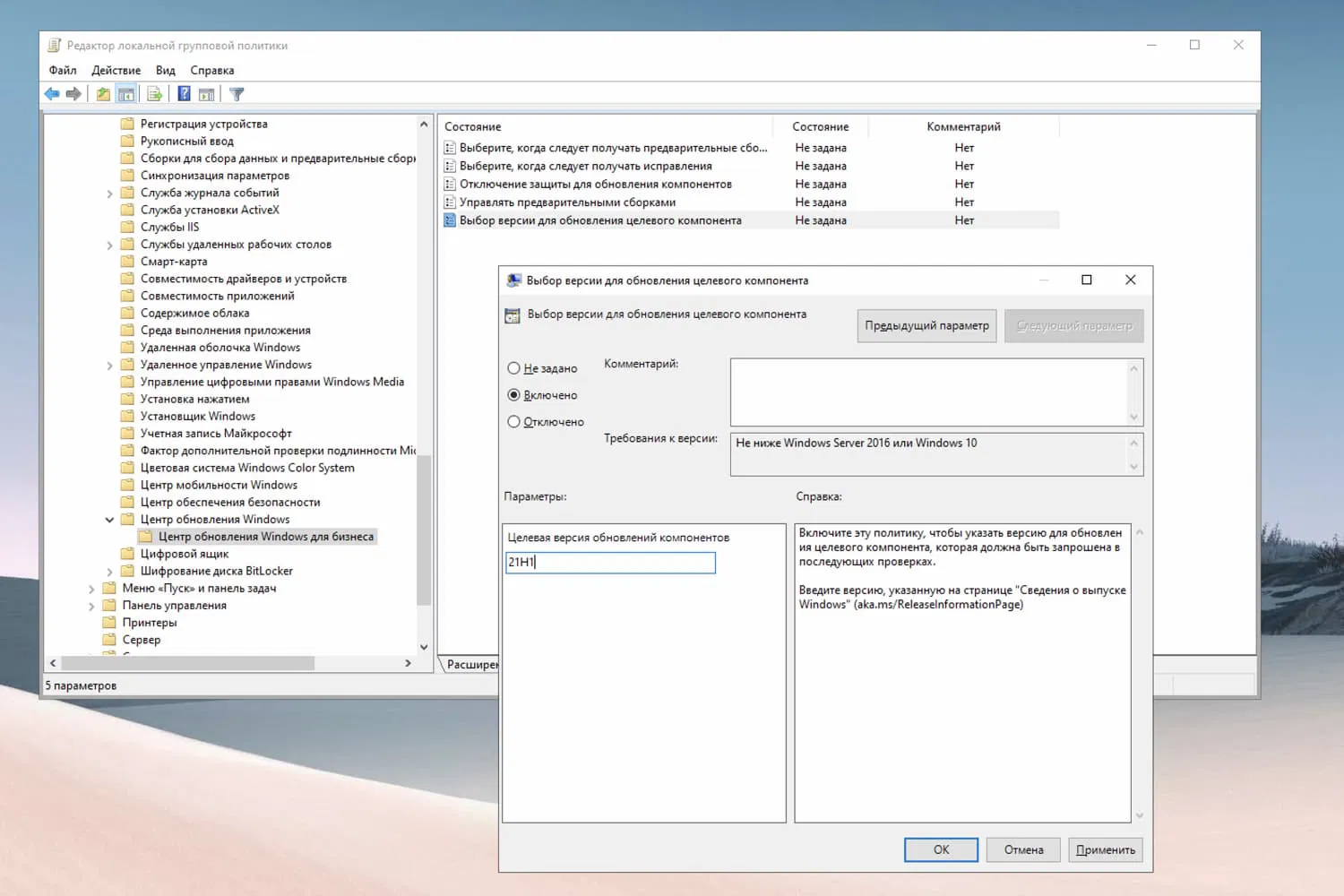Click the policy icon beside Выберите, когда следует получать исправления
This screenshot has height=896, width=1344.
450,166
